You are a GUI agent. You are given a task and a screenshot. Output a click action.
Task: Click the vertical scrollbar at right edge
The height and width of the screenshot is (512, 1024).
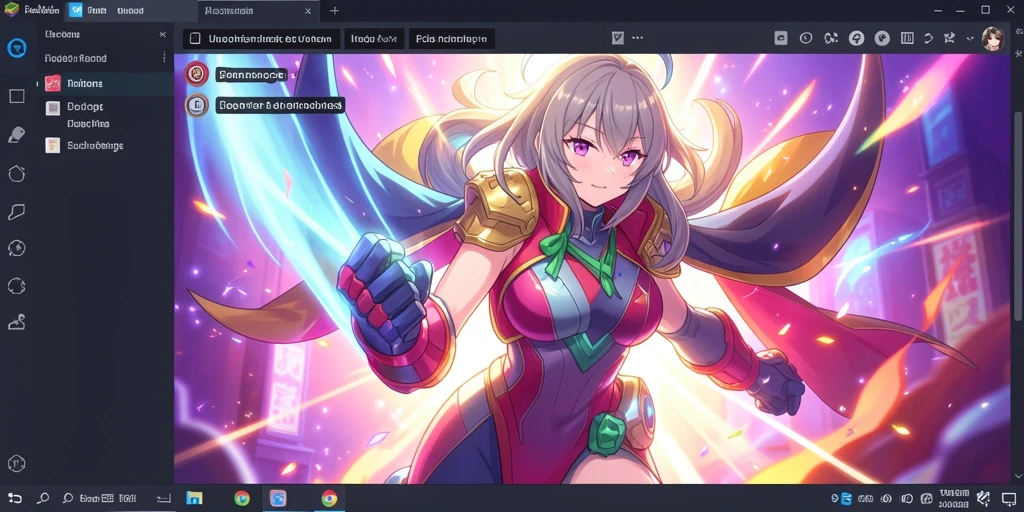click(1017, 261)
